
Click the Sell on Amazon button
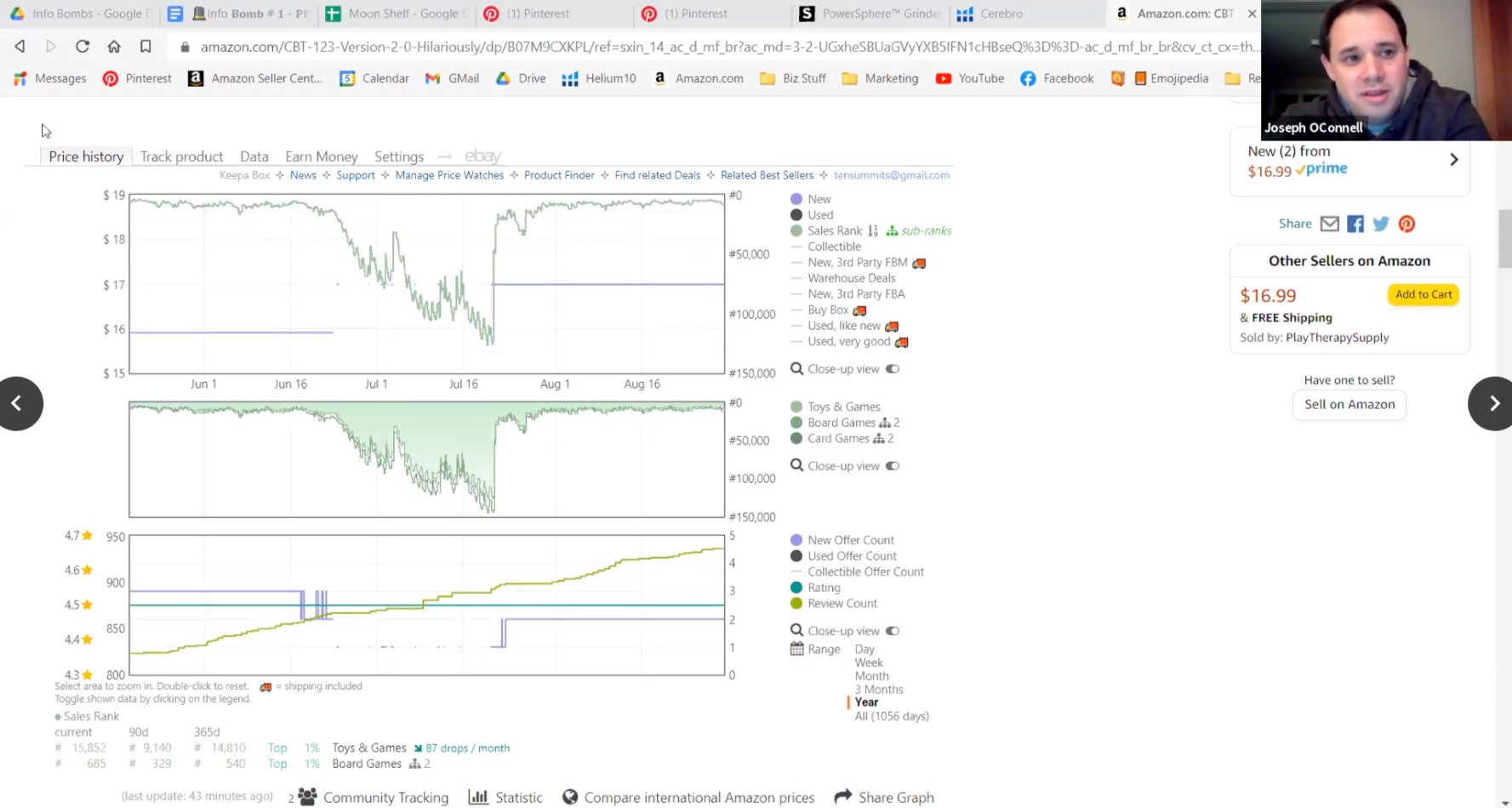pos(1349,405)
